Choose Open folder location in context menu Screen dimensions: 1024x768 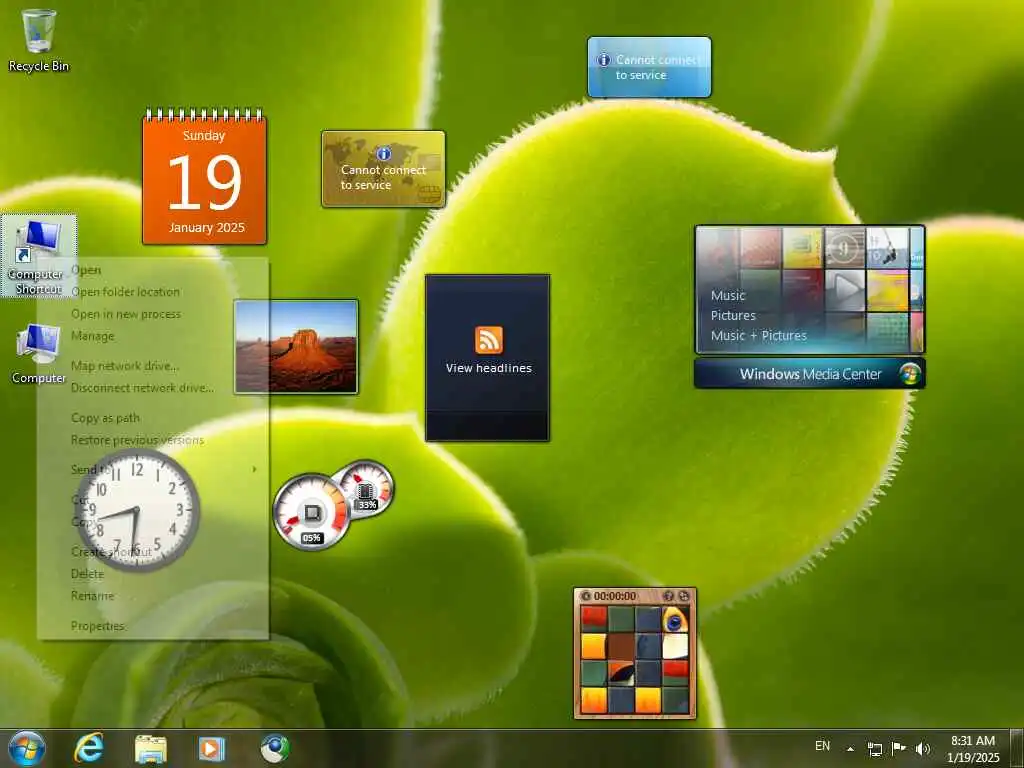tap(125, 292)
